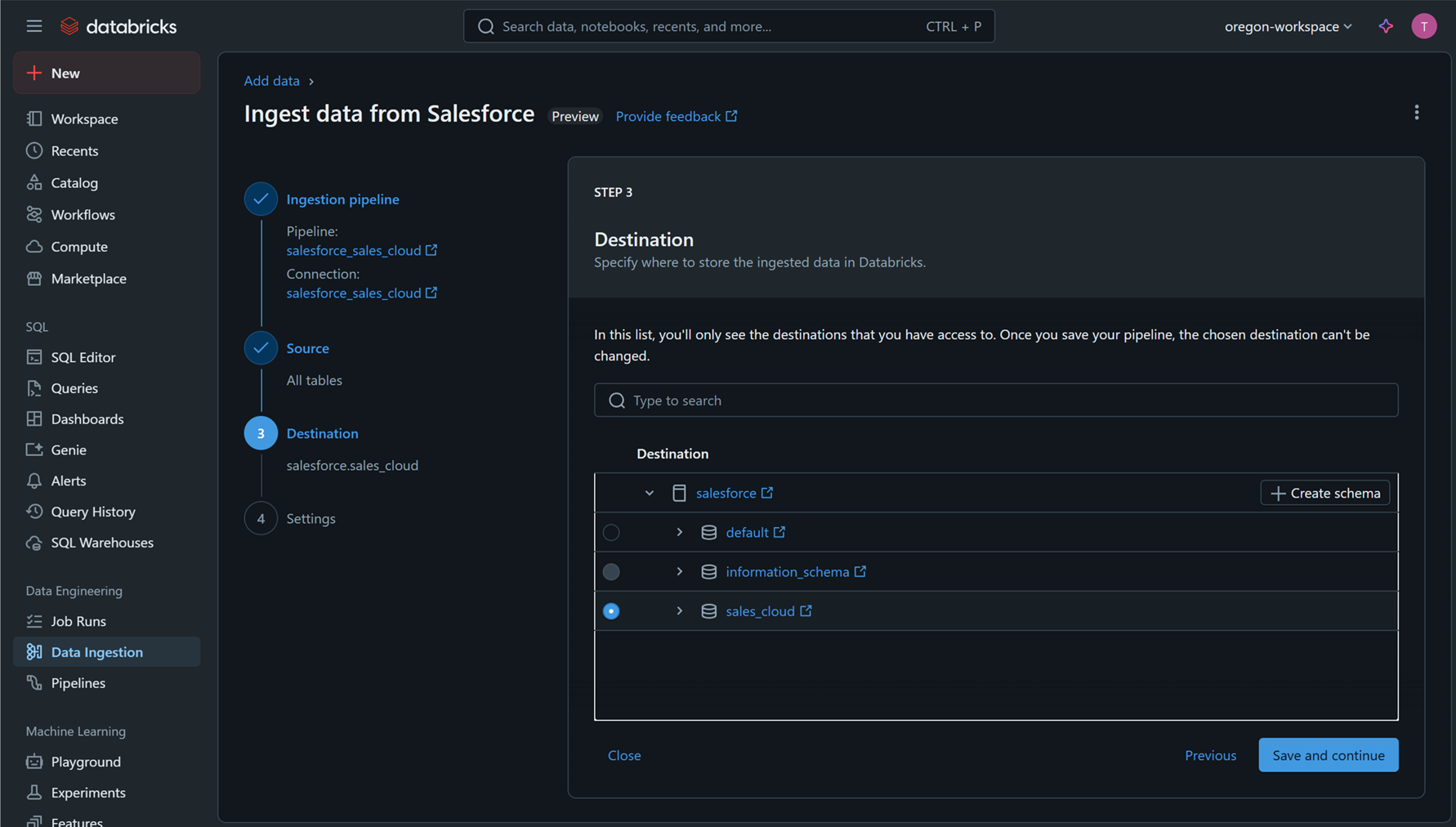Click the salesforce catalog icon

(679, 493)
